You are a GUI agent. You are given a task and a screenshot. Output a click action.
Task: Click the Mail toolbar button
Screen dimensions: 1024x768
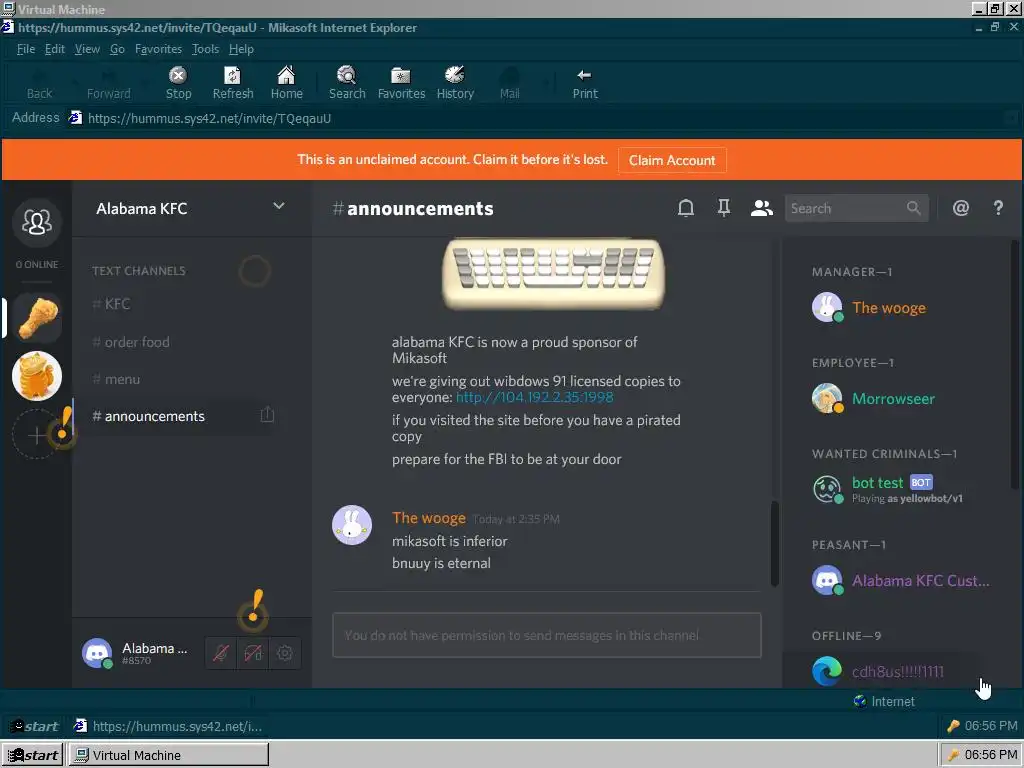[509, 83]
